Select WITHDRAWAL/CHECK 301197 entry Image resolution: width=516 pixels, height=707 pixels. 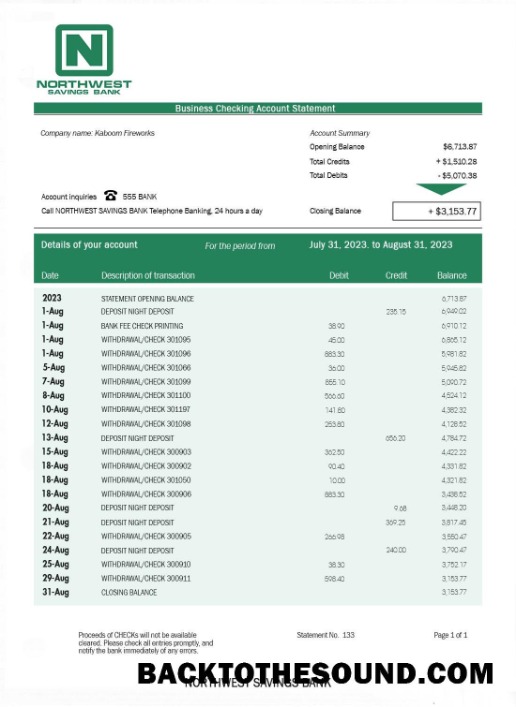(x=146, y=409)
